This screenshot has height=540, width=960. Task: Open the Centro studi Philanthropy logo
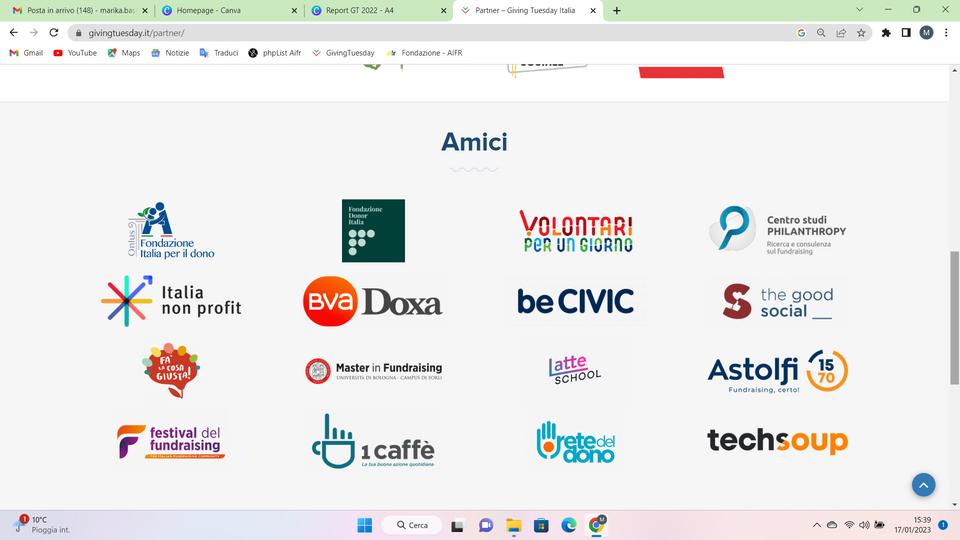click(x=778, y=230)
